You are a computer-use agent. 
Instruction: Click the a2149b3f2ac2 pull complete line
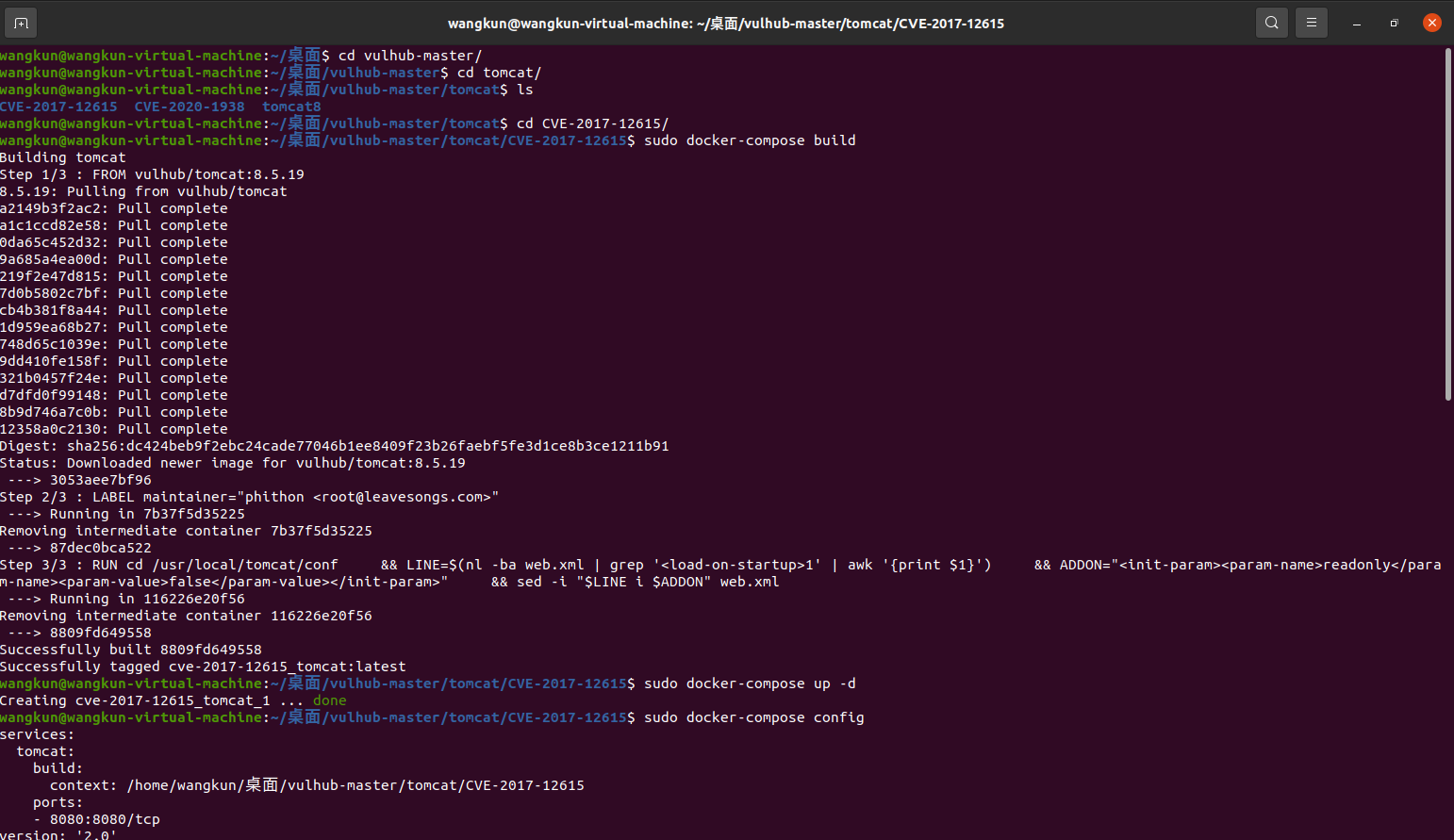coord(114,208)
